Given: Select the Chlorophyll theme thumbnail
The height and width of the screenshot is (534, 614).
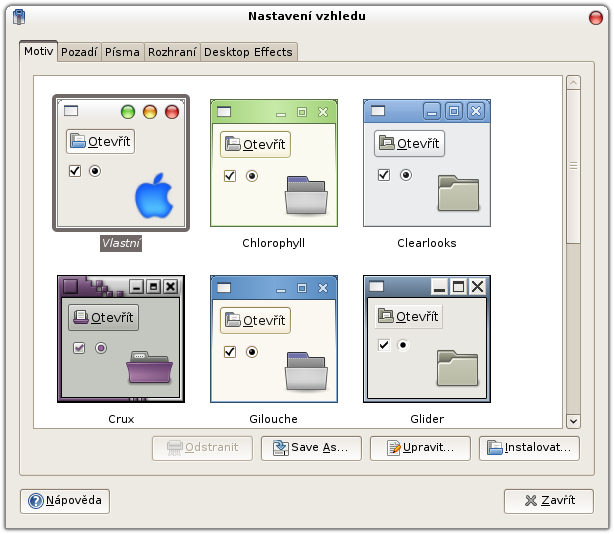Looking at the screenshot, I should click(274, 163).
